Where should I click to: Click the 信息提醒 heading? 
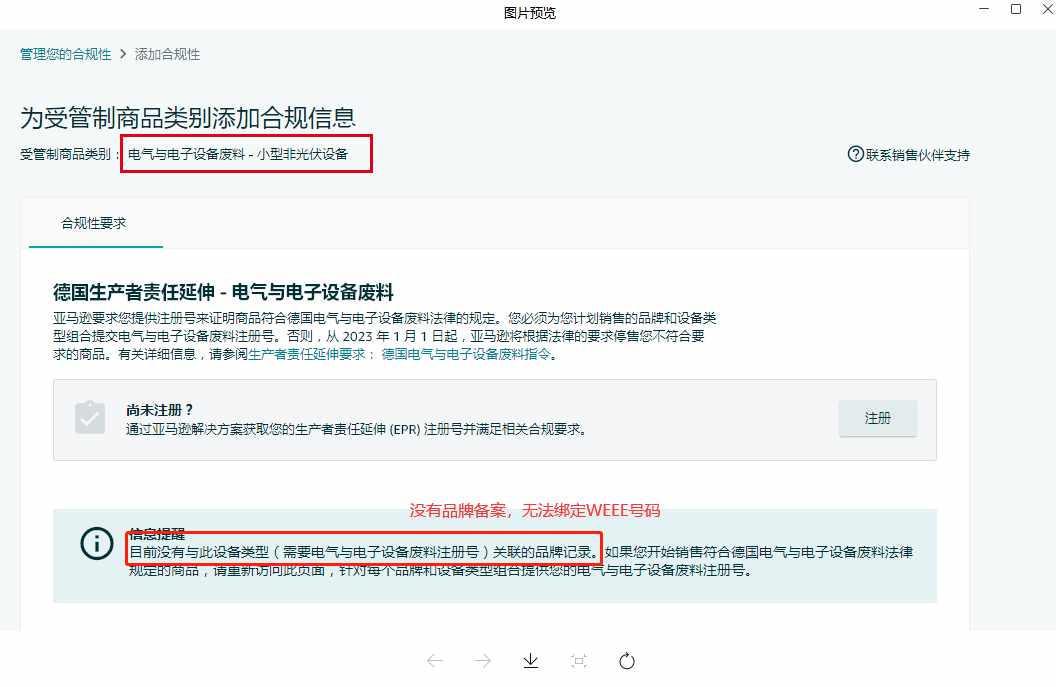[x=157, y=533]
